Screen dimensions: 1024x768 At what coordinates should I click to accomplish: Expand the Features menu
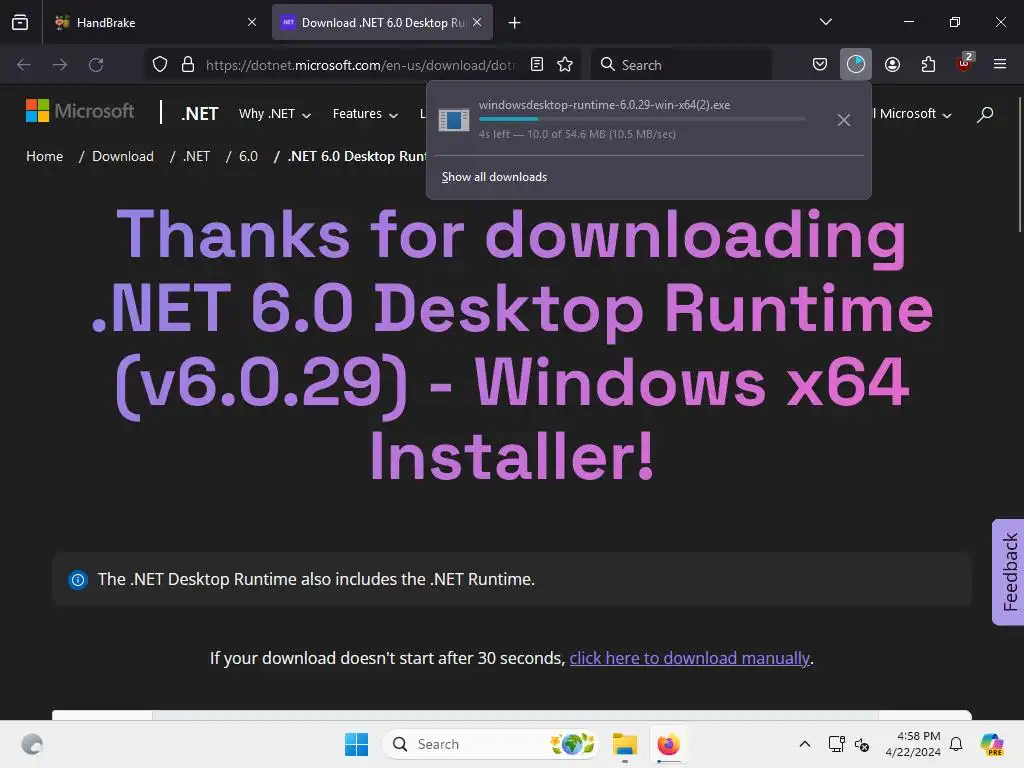click(365, 114)
